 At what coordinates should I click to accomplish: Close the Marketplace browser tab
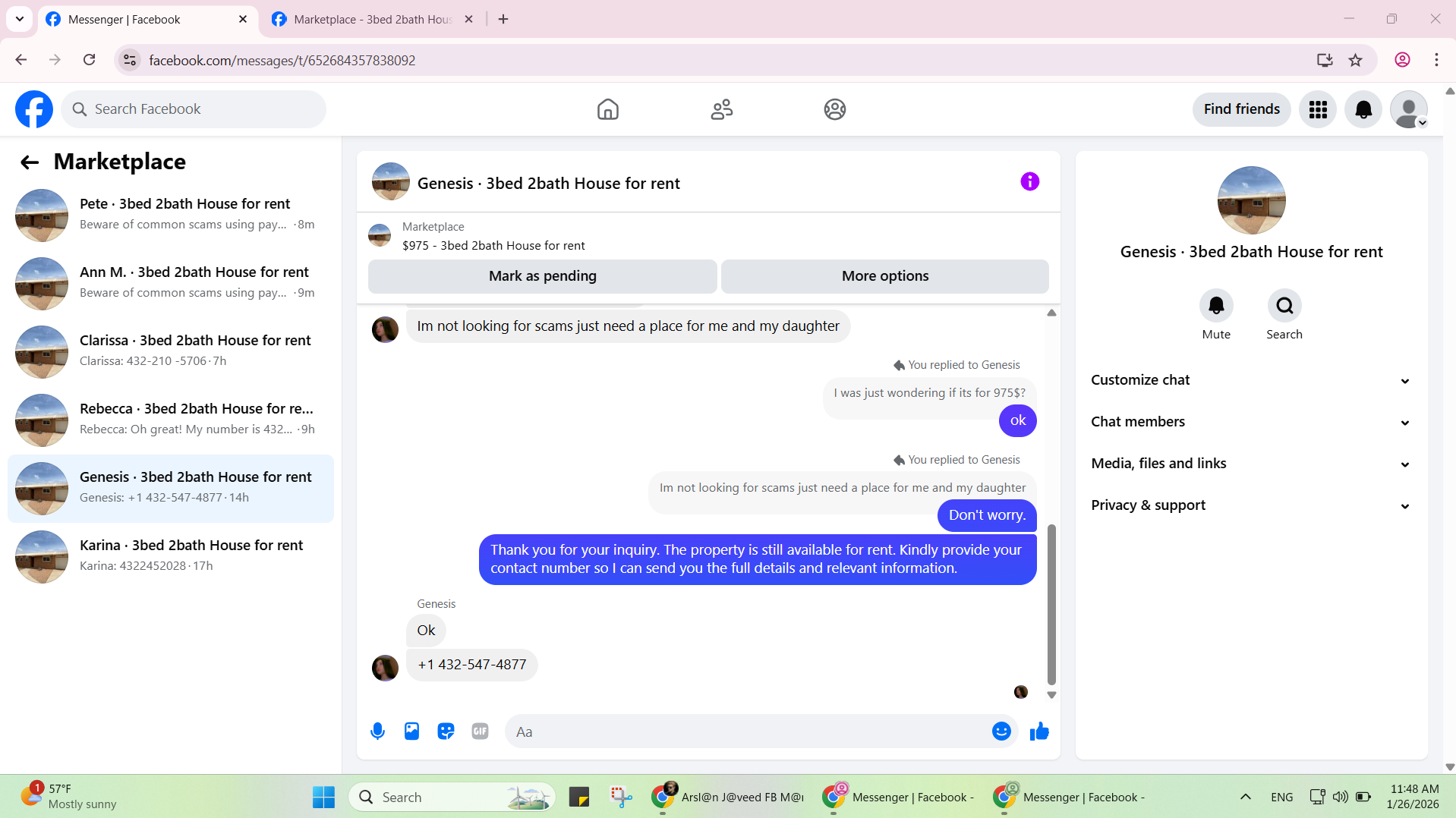click(x=468, y=20)
